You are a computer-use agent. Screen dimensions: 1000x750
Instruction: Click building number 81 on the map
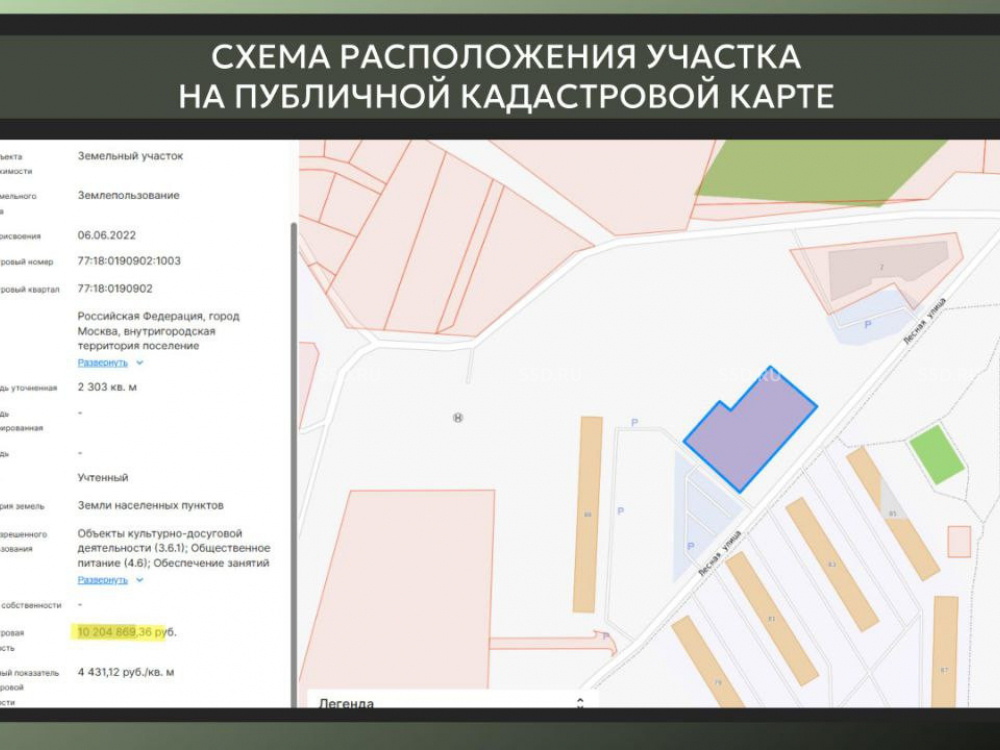click(x=770, y=619)
